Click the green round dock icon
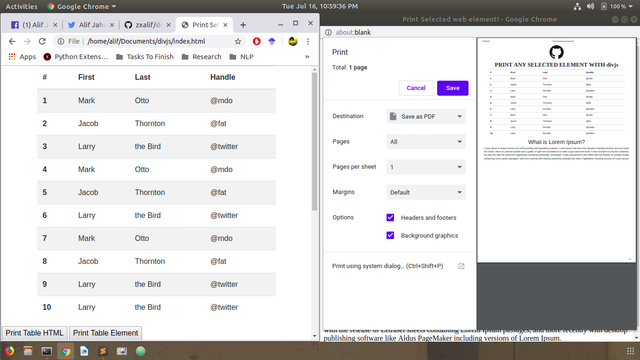Screen dimensions: 640x360 [x=140, y=351]
